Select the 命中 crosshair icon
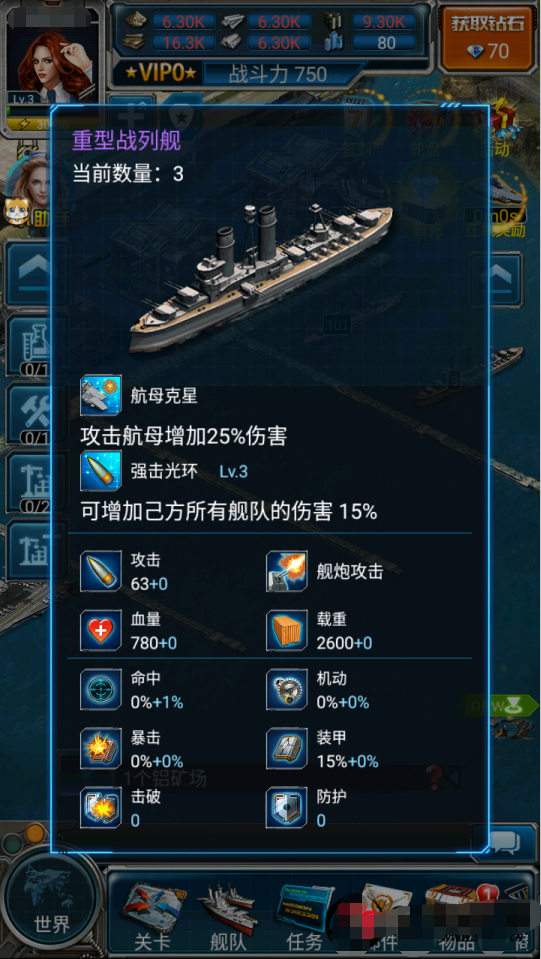541x959 pixels. (101, 690)
